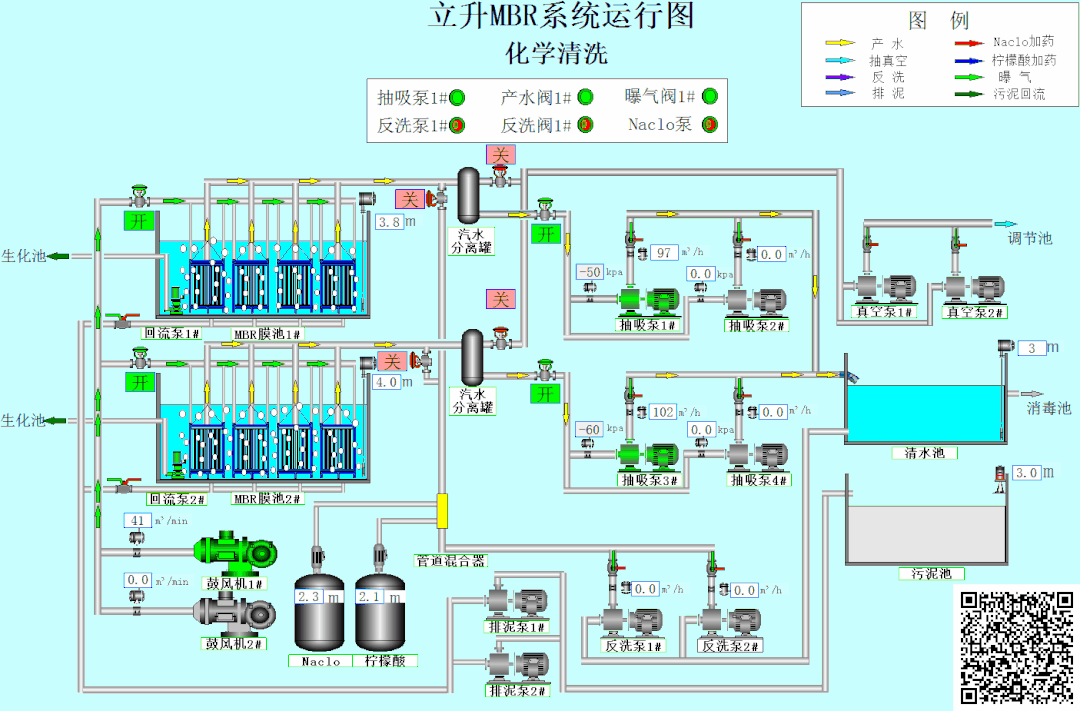Toggle the 关 valve state above upper separator
This screenshot has width=1080, height=711.
point(500,154)
